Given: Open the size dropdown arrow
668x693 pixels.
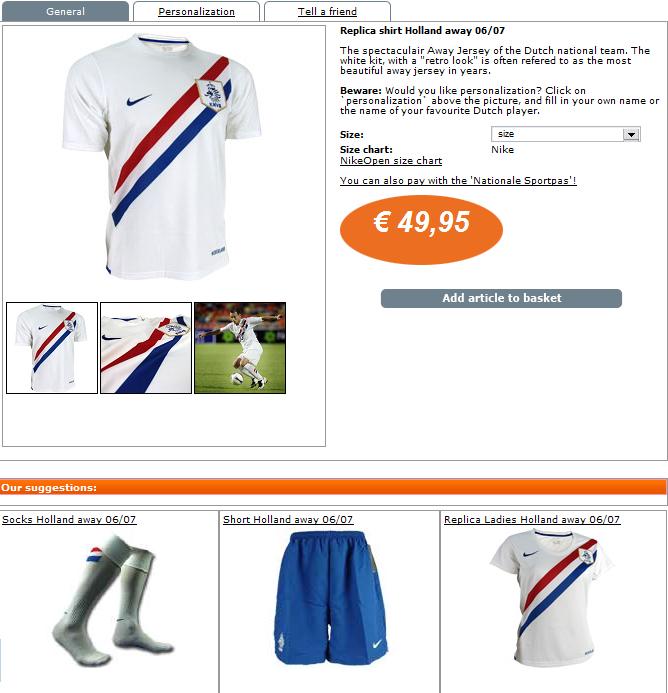Looking at the screenshot, I should [631, 134].
